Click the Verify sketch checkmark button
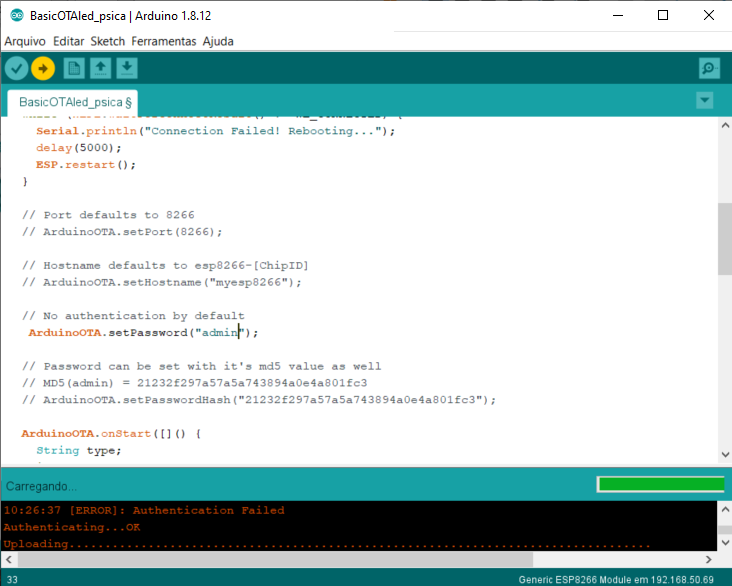 pyautogui.click(x=16, y=69)
